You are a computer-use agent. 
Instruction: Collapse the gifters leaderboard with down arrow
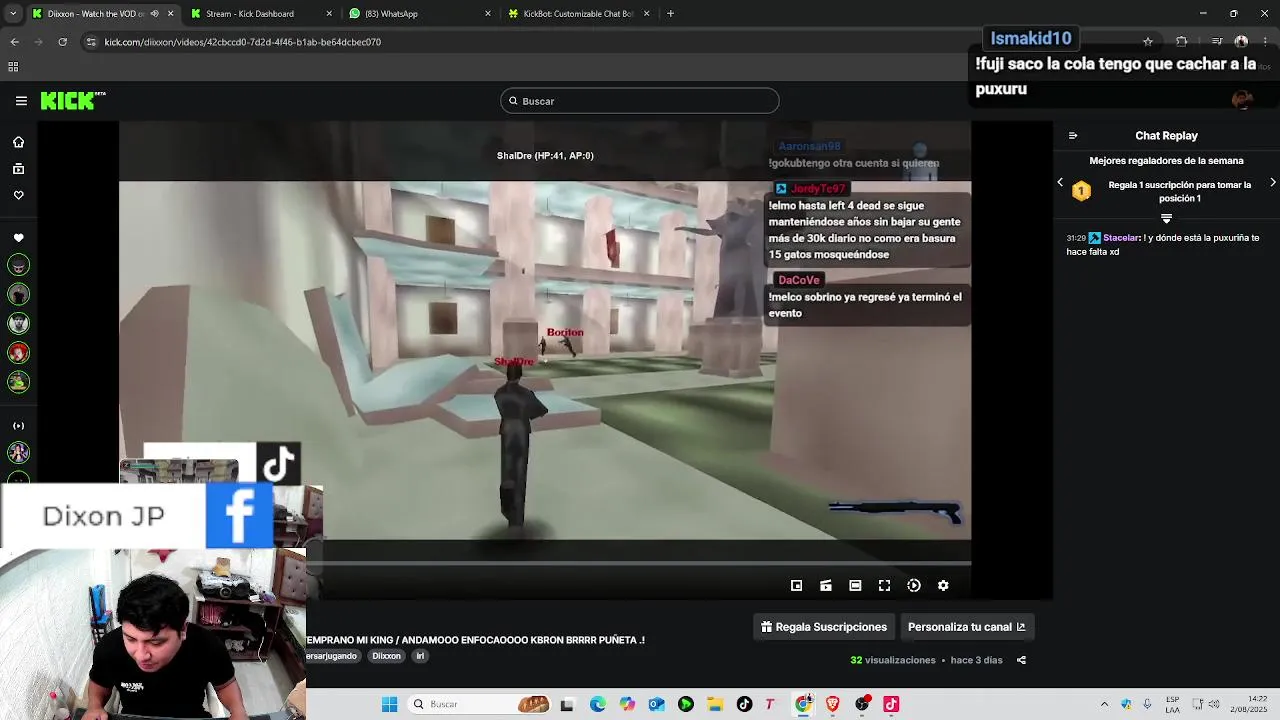(x=1166, y=218)
